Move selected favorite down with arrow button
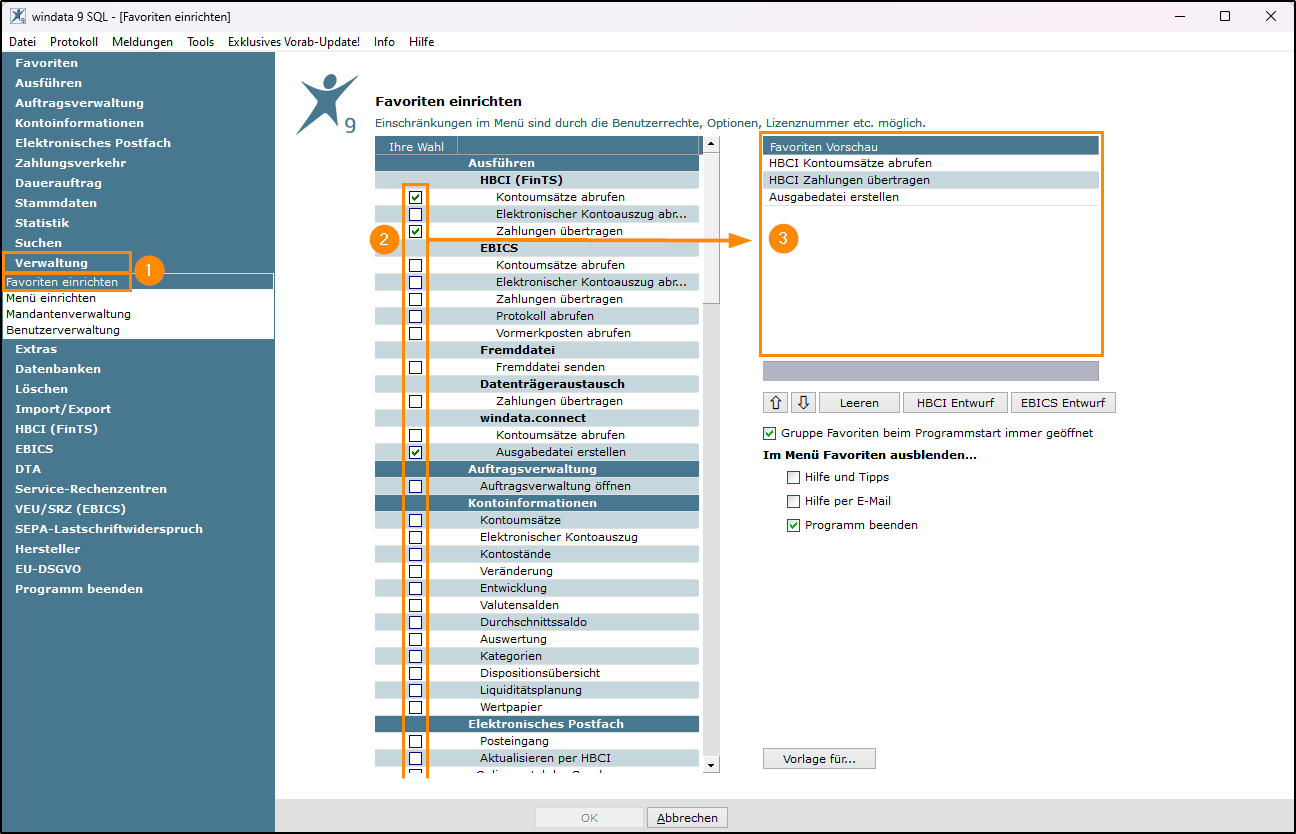This screenshot has width=1296, height=834. tap(803, 403)
